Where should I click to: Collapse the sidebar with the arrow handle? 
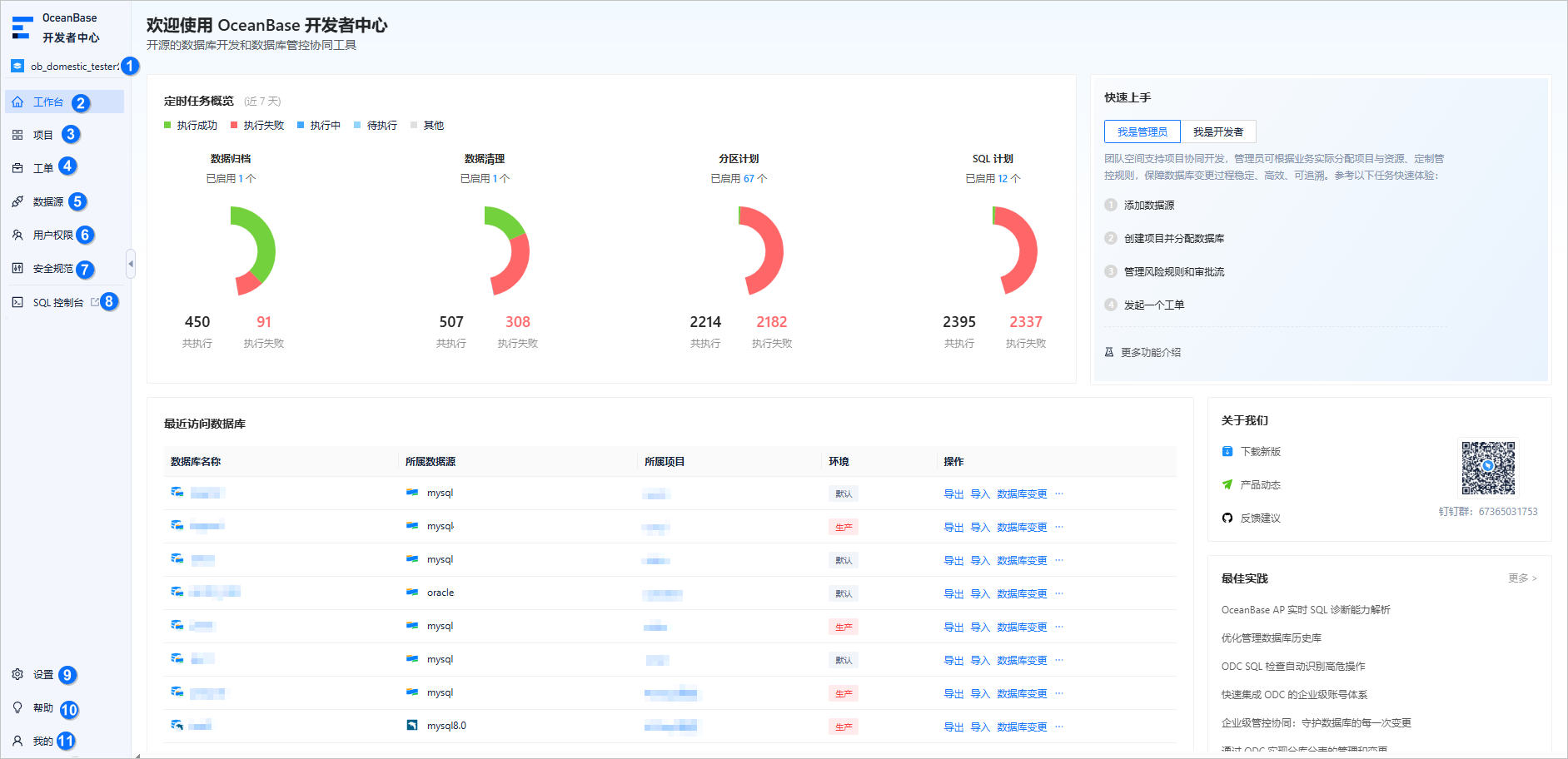click(x=130, y=264)
